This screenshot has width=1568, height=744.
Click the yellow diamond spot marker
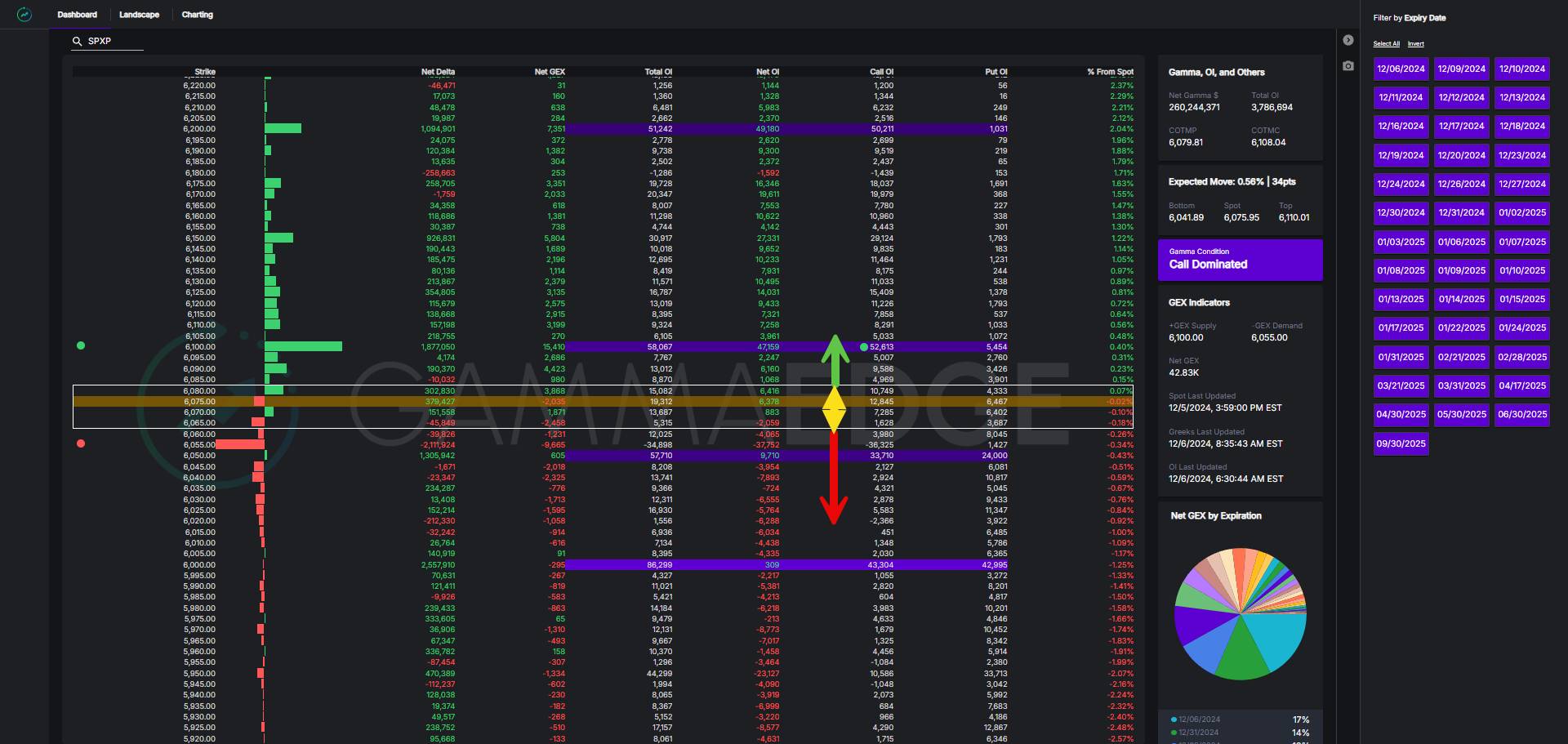coord(834,408)
